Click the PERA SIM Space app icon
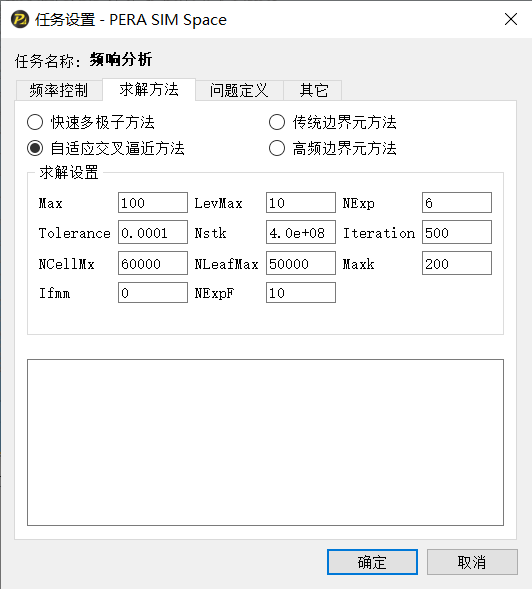This screenshot has width=532, height=589. click(20, 20)
